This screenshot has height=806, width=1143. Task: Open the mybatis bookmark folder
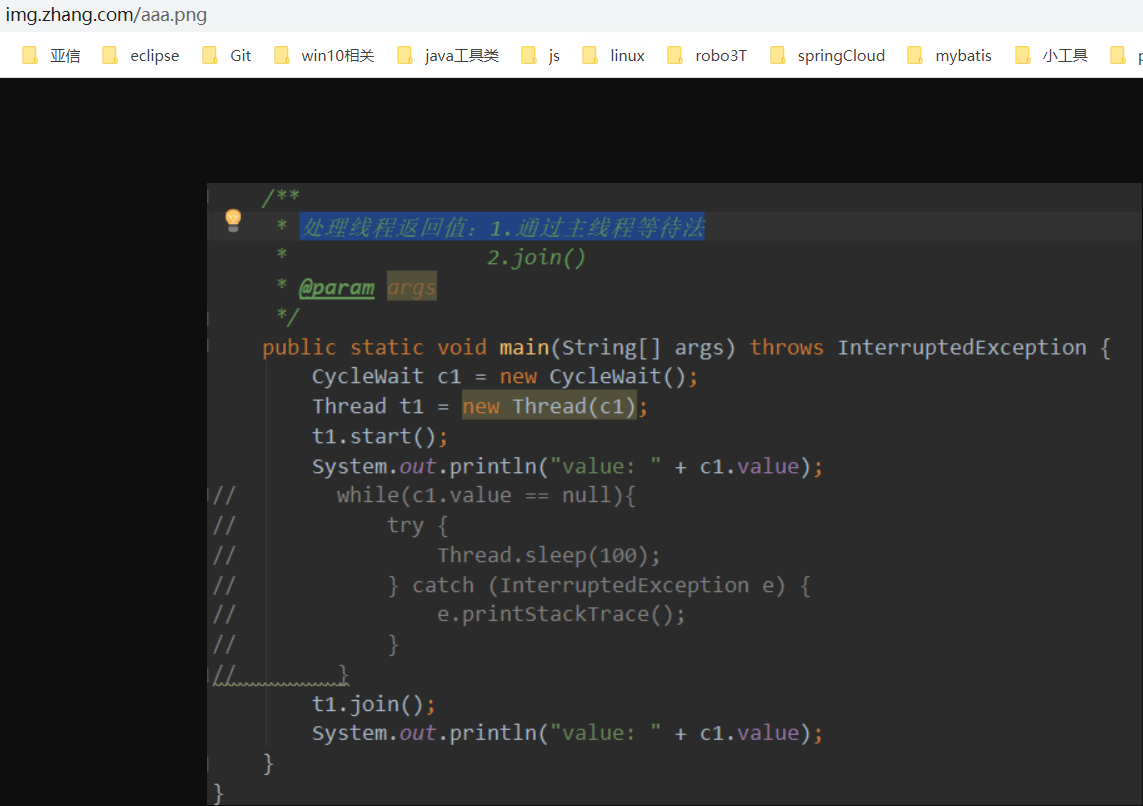(x=950, y=55)
